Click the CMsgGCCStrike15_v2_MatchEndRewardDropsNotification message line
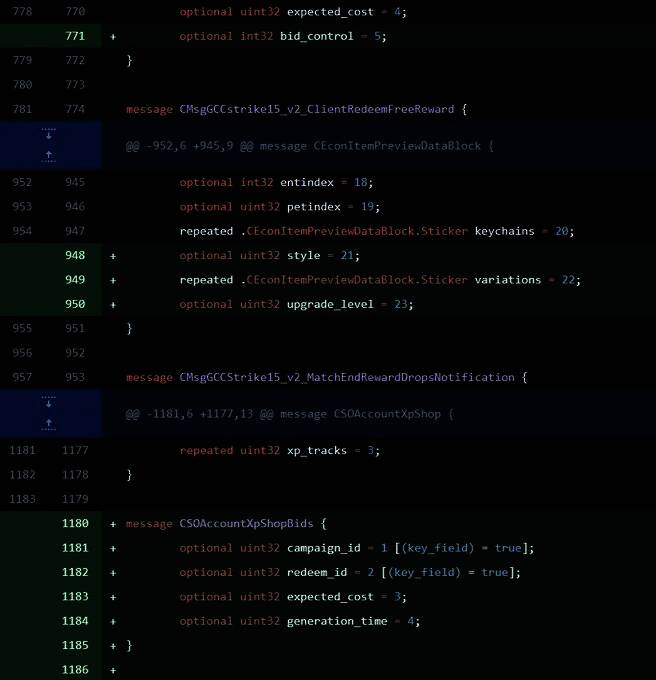 (x=325, y=378)
